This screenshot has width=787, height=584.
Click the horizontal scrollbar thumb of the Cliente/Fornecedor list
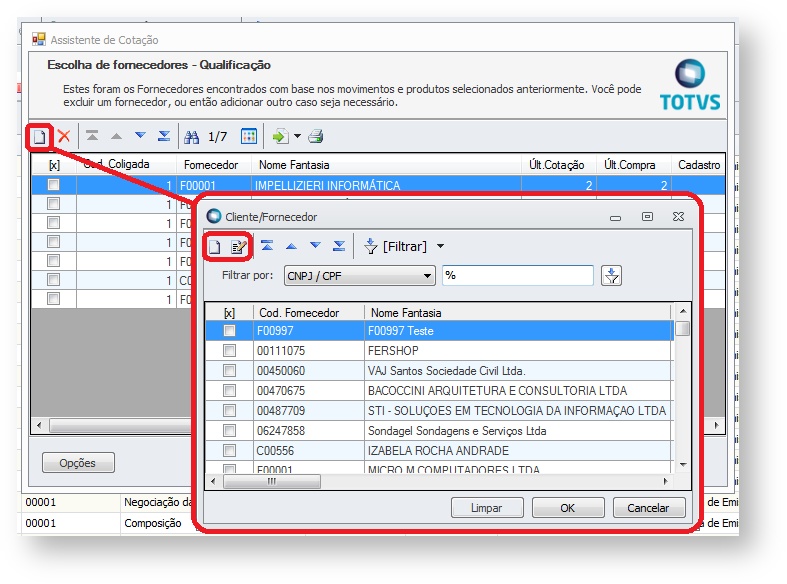[272, 482]
